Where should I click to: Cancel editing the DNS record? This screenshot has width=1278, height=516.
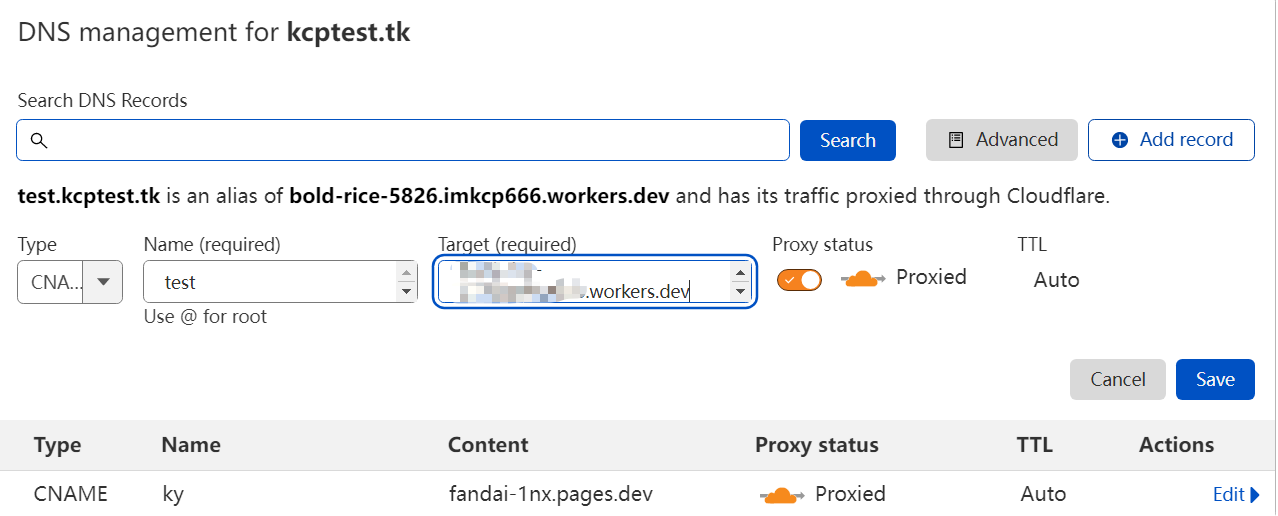tap(1117, 380)
